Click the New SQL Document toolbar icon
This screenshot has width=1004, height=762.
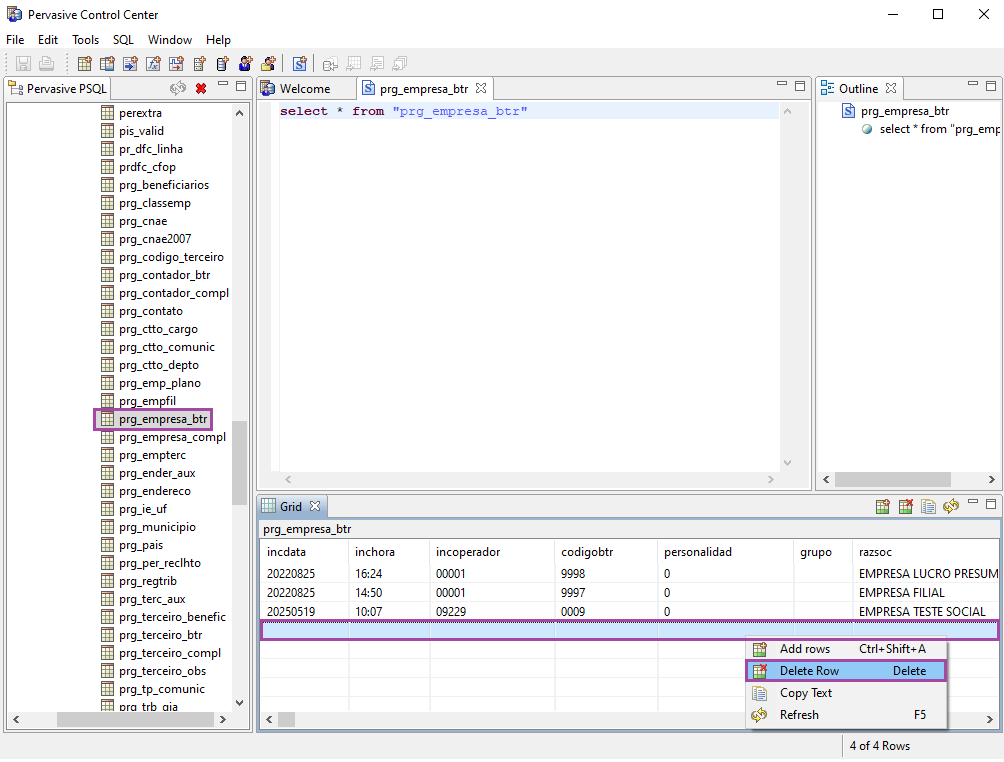[299, 64]
